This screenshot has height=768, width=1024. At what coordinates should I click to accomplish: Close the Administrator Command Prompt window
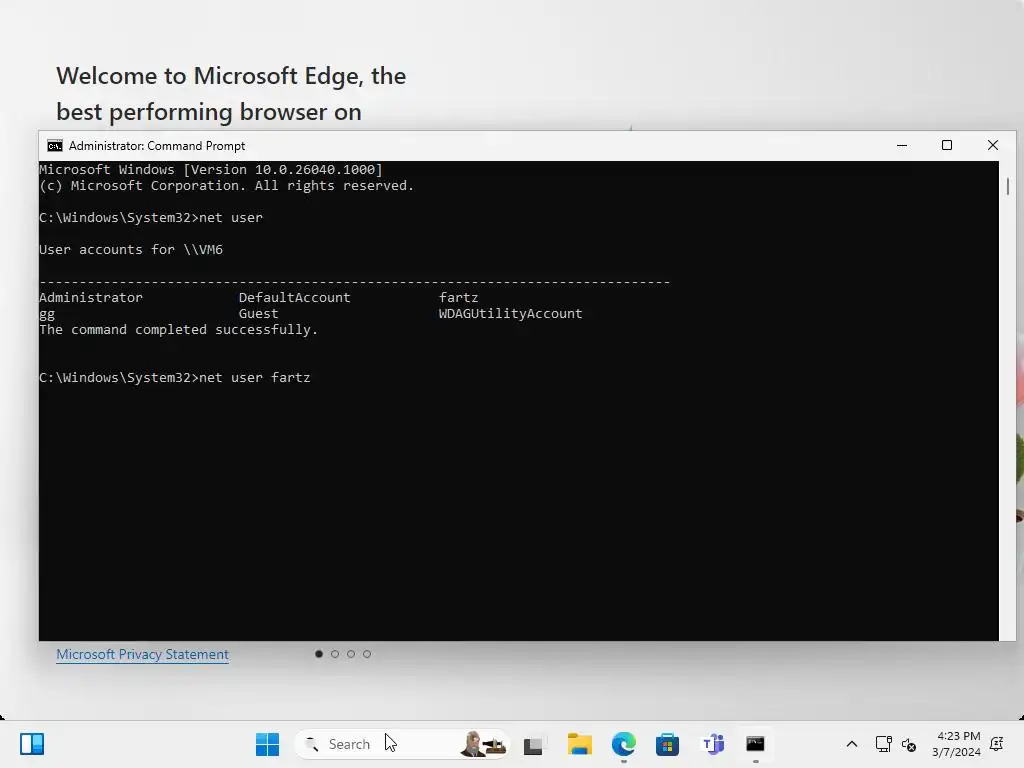pyautogui.click(x=993, y=146)
